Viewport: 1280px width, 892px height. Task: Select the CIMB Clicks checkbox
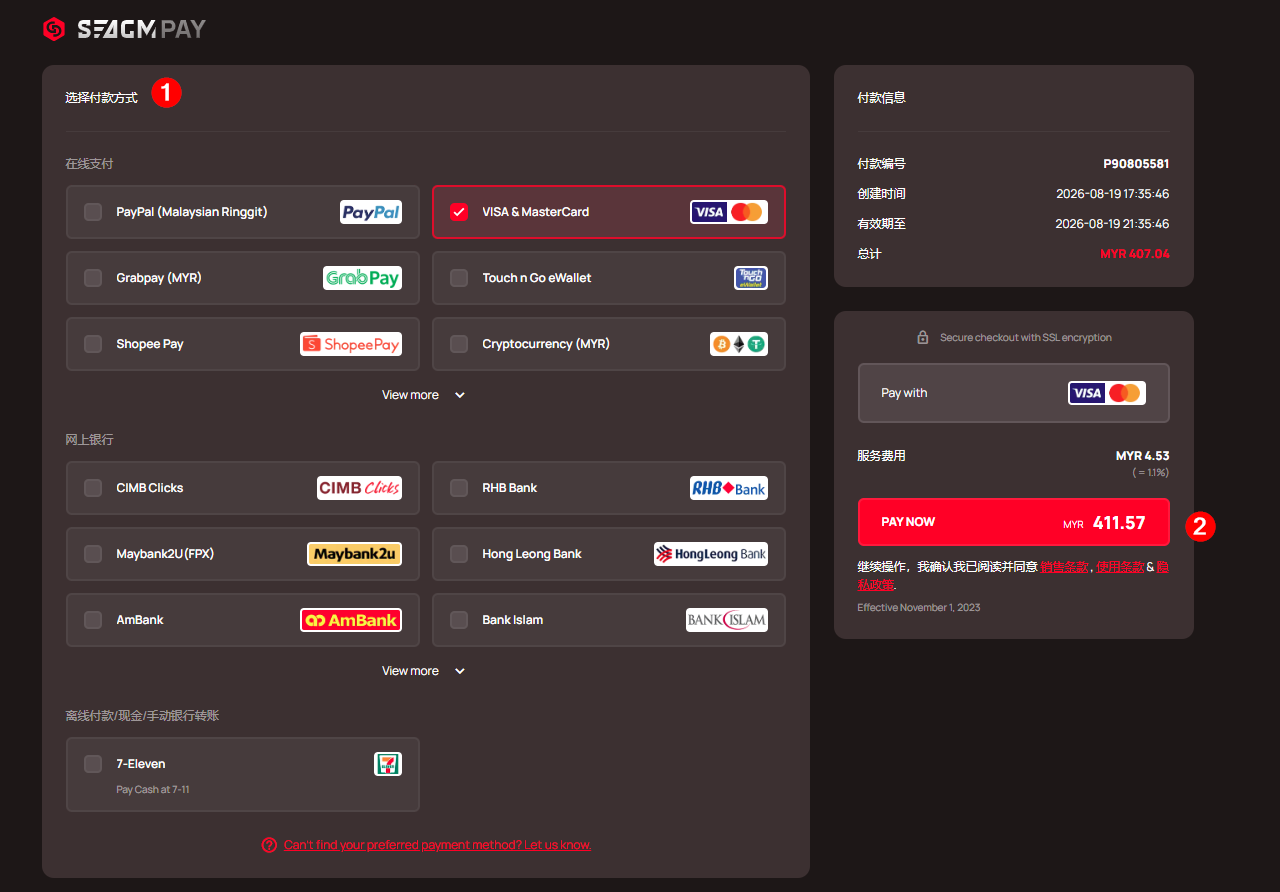pyautogui.click(x=93, y=488)
